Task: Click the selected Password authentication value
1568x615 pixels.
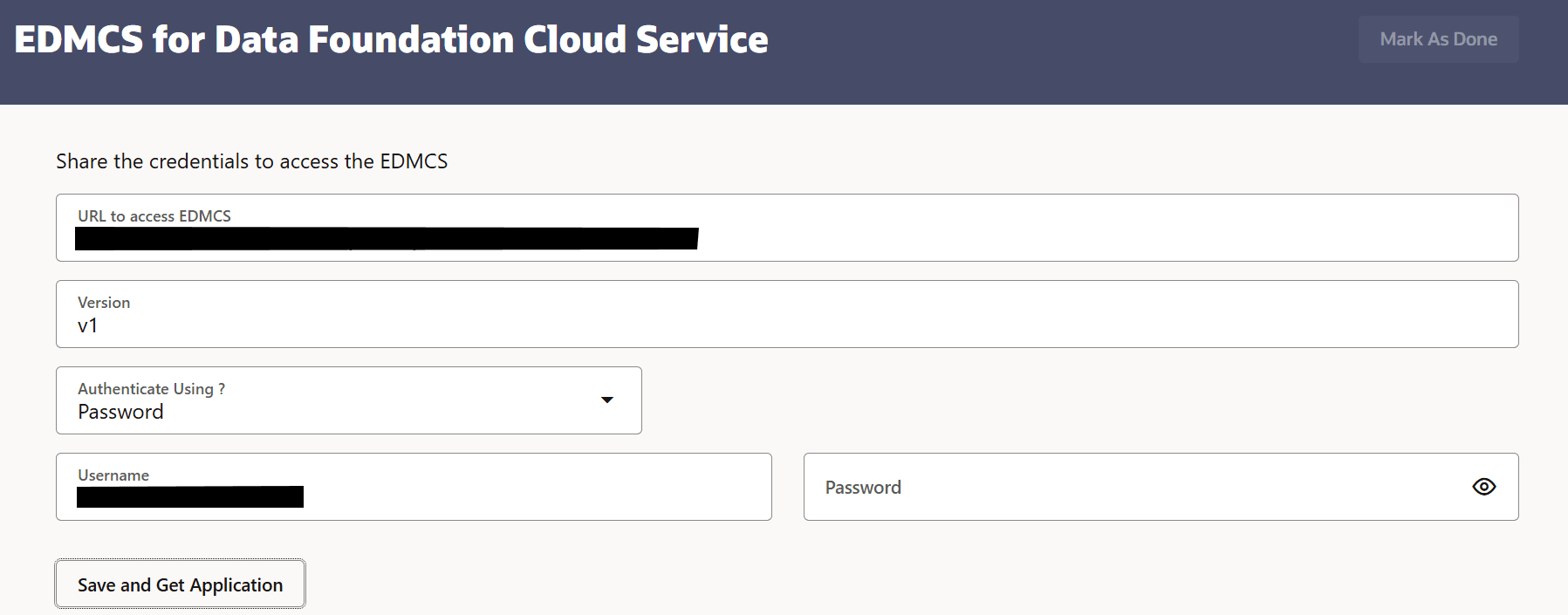Action: [x=120, y=412]
